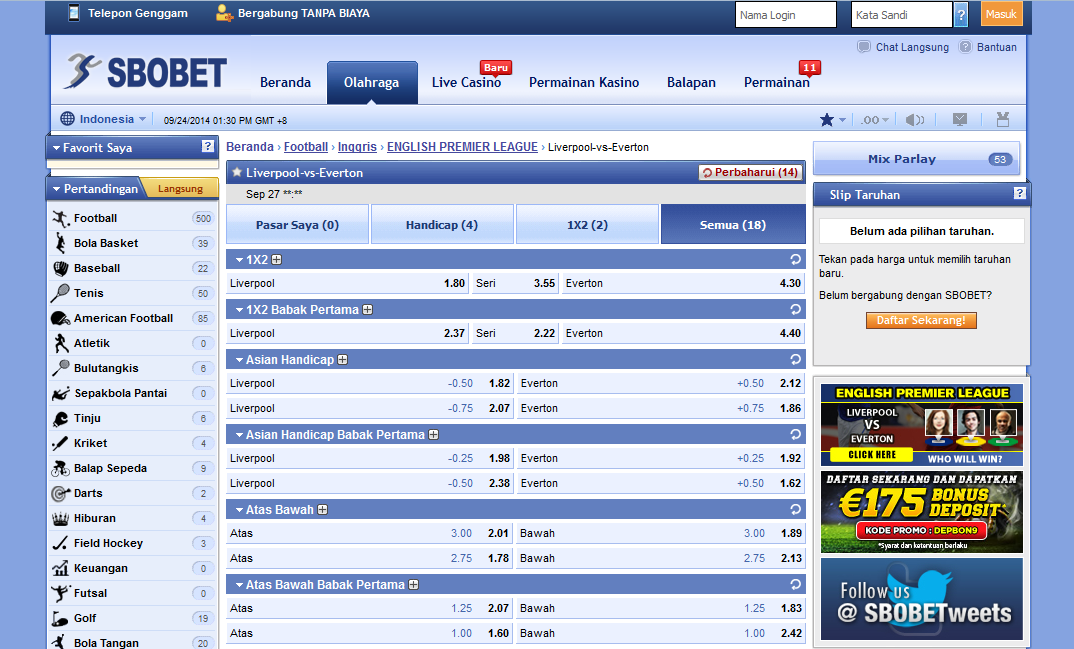Collapse the Favorit Saya panel
1074x649 pixels.
pos(56,148)
